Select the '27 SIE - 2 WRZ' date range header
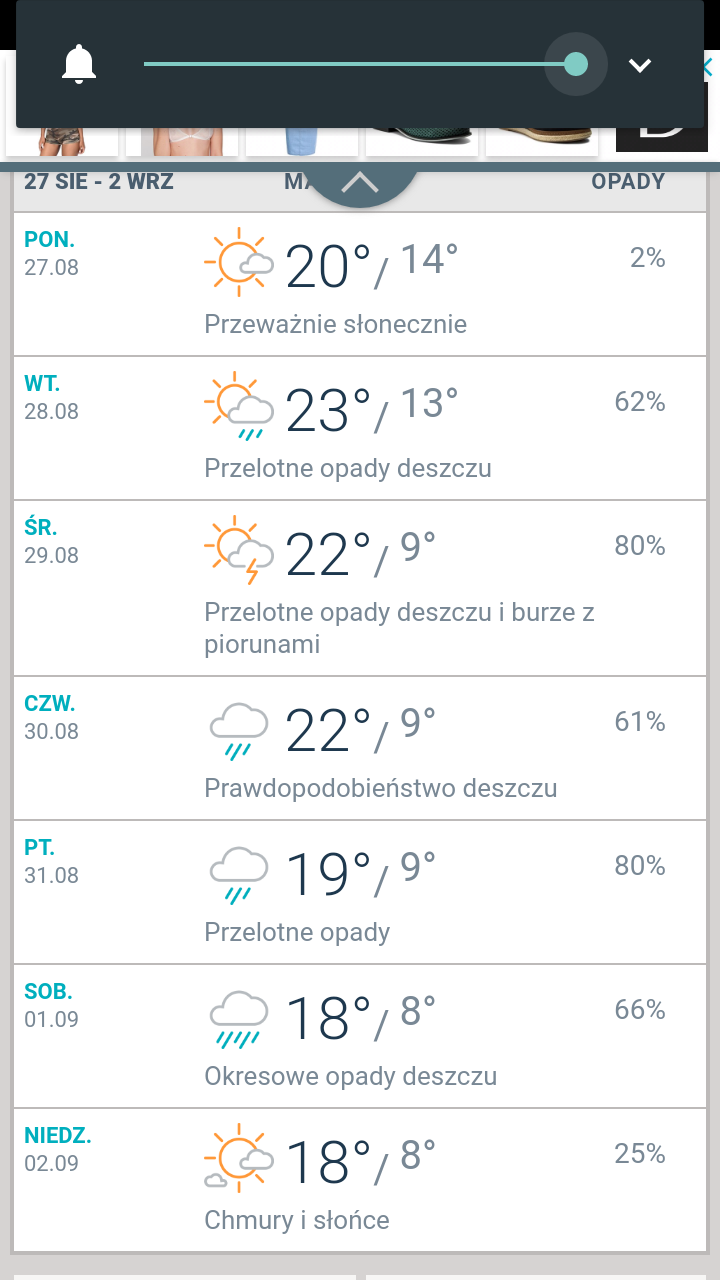Viewport: 720px width, 1280px height. [99, 182]
